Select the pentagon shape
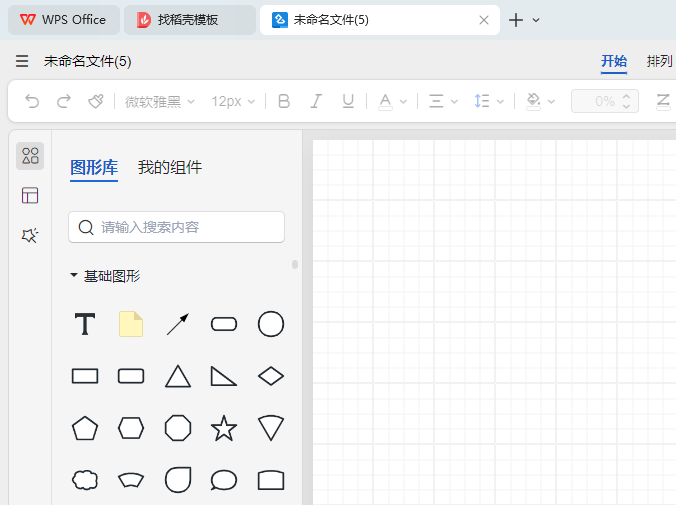This screenshot has width=676, height=505. click(x=85, y=428)
